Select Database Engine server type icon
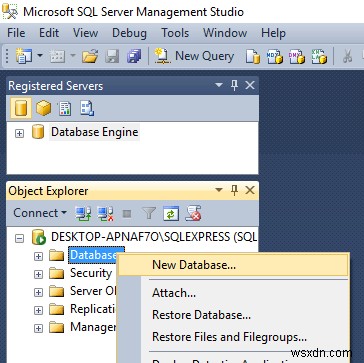This screenshot has height=363, width=364. click(21, 108)
